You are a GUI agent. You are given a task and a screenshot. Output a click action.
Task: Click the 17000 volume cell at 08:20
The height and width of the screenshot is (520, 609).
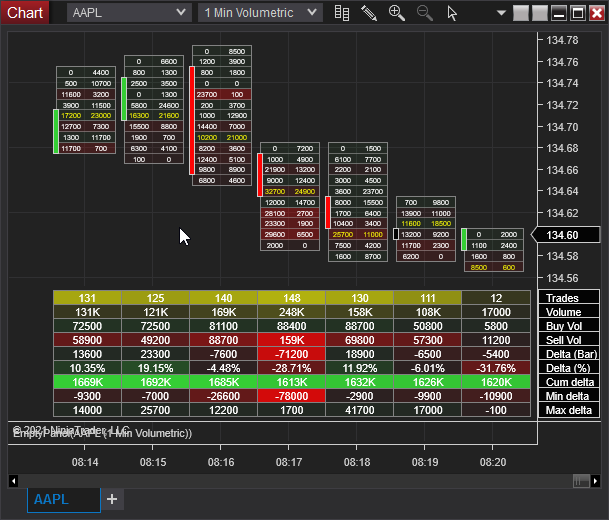click(x=496, y=312)
